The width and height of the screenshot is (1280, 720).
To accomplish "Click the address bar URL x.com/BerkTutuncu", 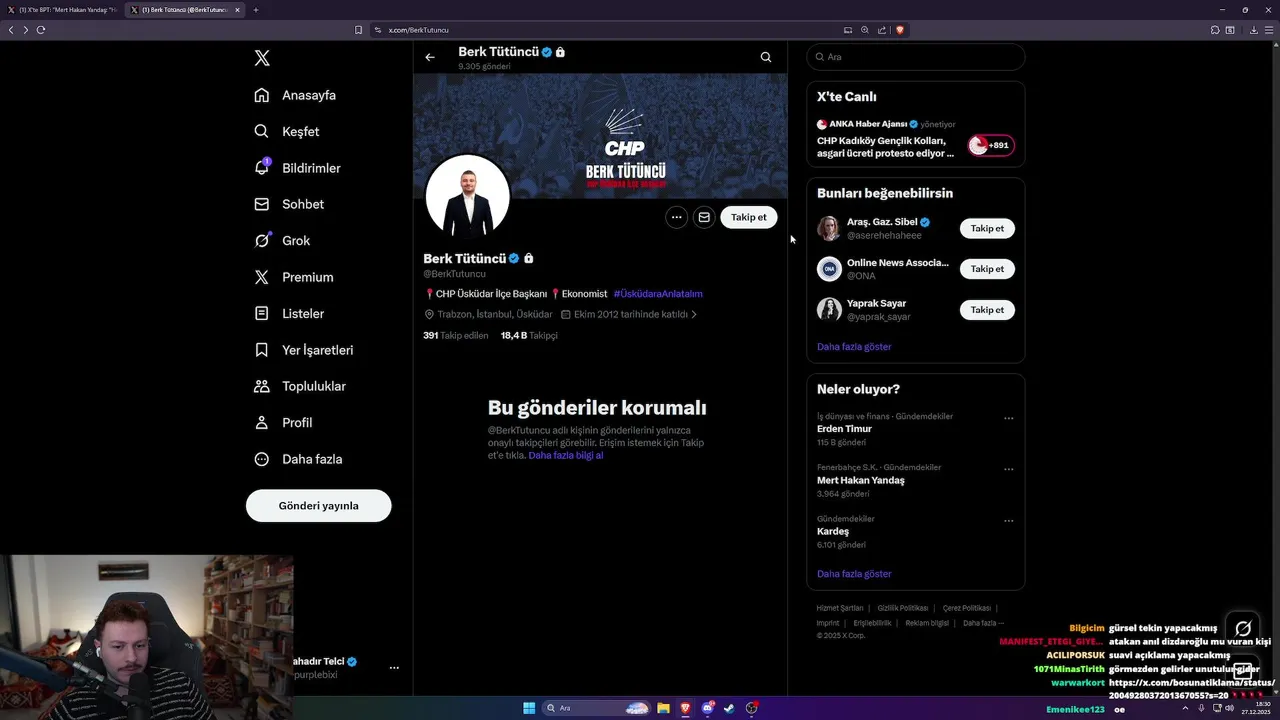I will click(419, 30).
